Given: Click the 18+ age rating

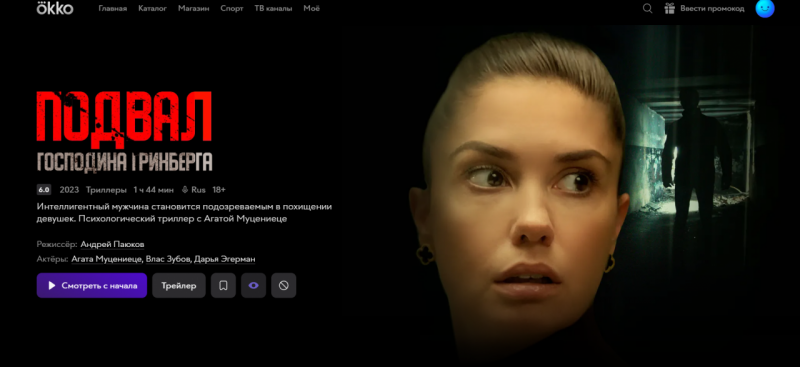Looking at the screenshot, I should pyautogui.click(x=219, y=190).
